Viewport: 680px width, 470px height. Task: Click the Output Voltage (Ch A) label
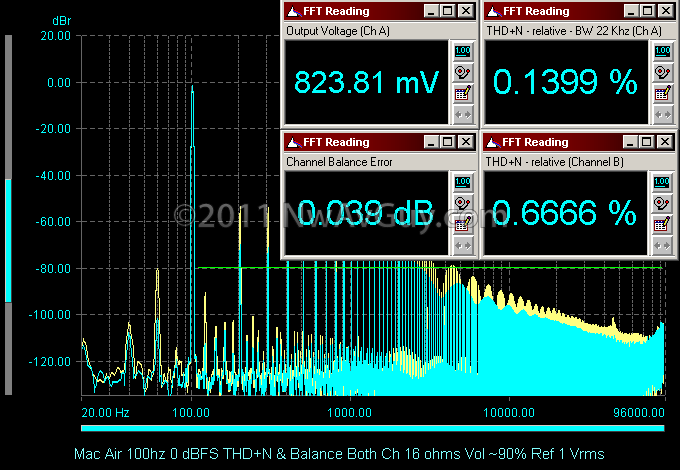point(338,31)
